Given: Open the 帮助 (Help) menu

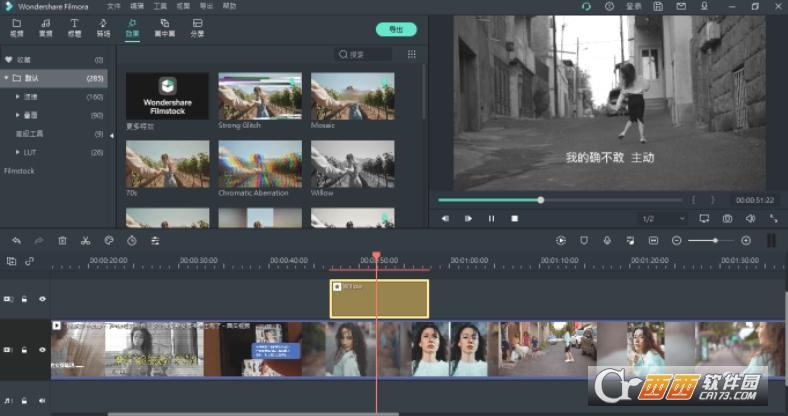Looking at the screenshot, I should pos(229,7).
